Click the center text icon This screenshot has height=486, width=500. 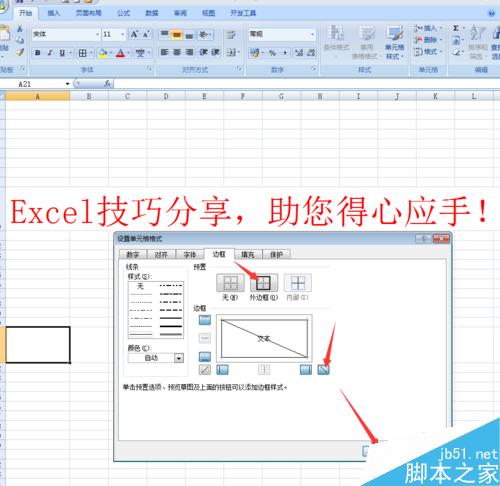click(x=177, y=52)
